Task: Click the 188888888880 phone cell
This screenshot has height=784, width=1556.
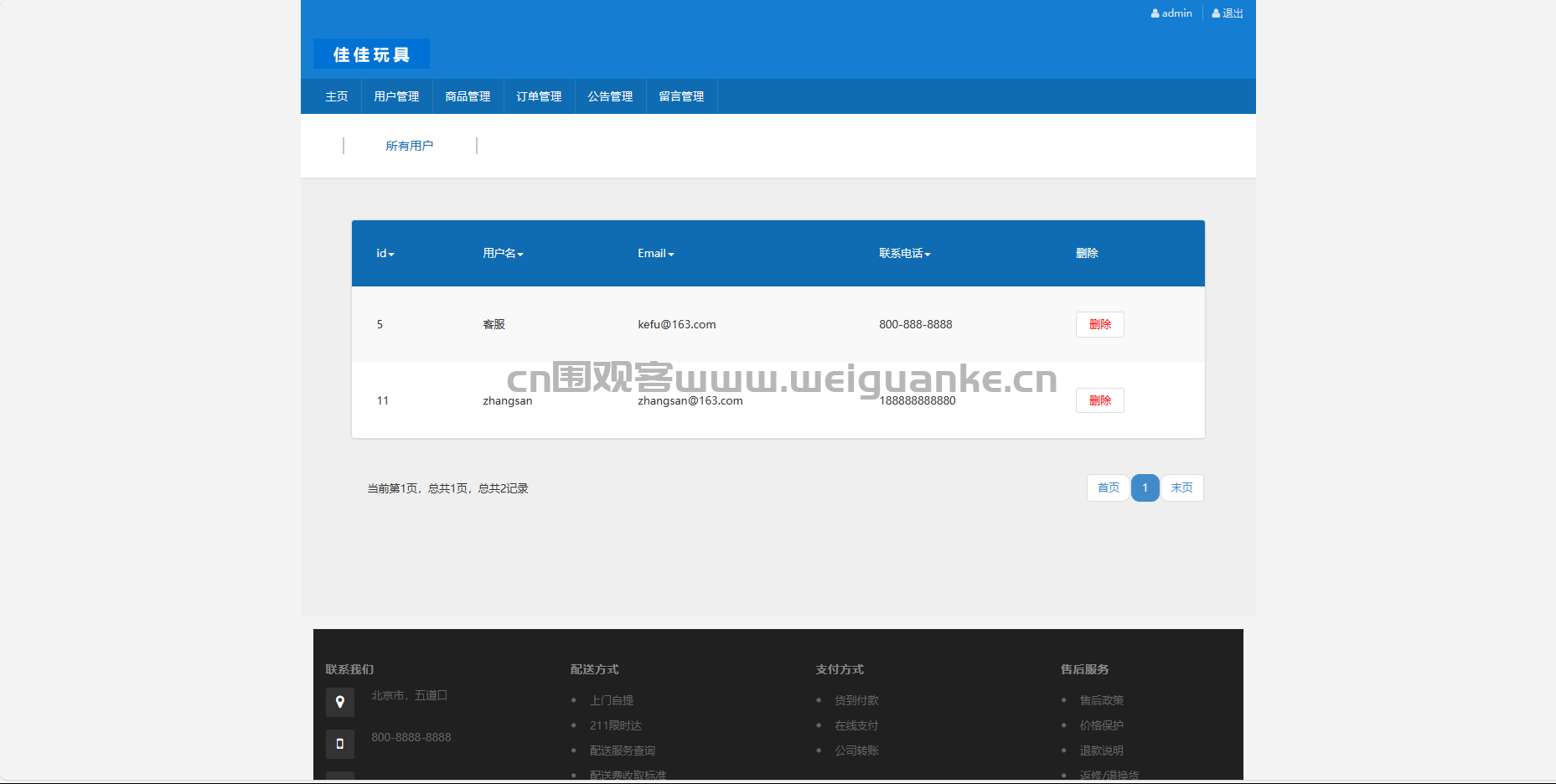Action: [x=918, y=400]
